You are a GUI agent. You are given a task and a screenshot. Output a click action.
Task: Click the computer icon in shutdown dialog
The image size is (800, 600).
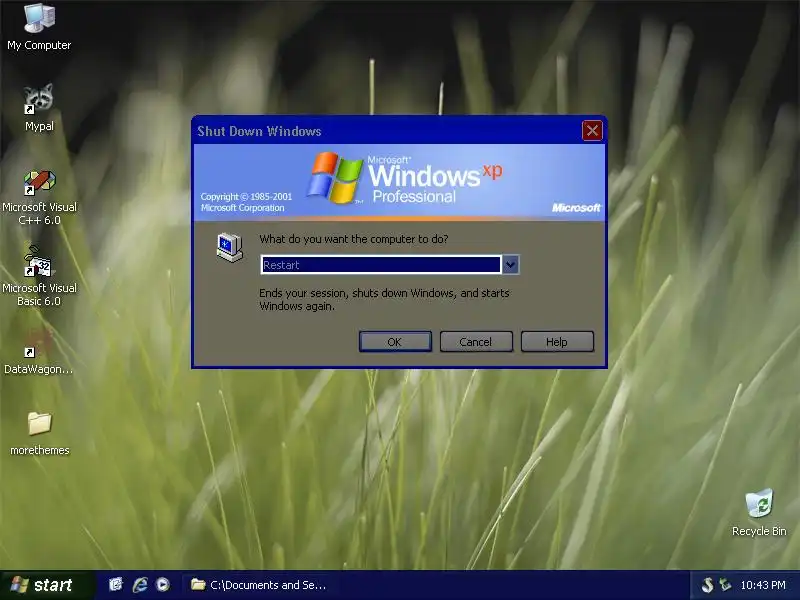pos(230,247)
